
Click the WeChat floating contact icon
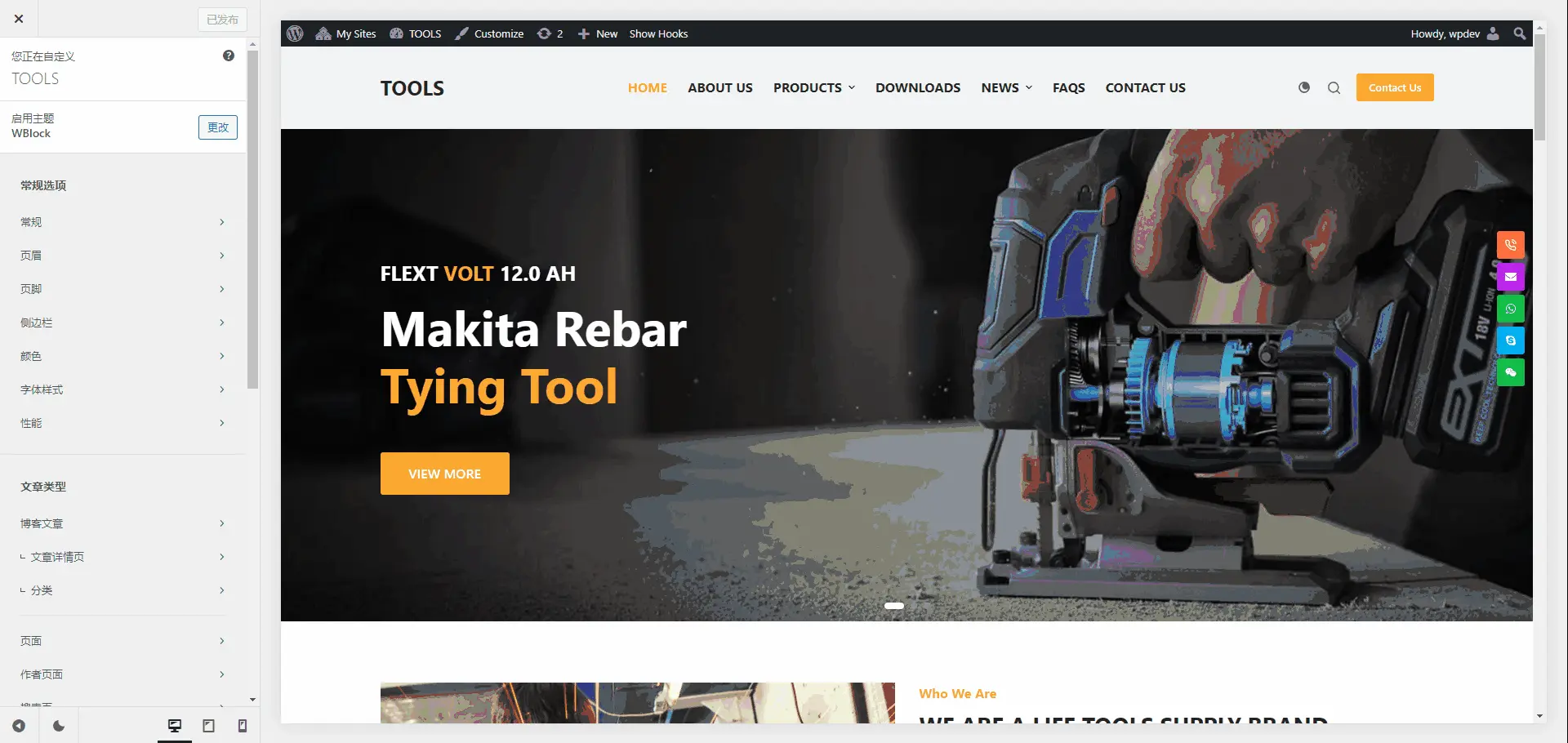1510,372
